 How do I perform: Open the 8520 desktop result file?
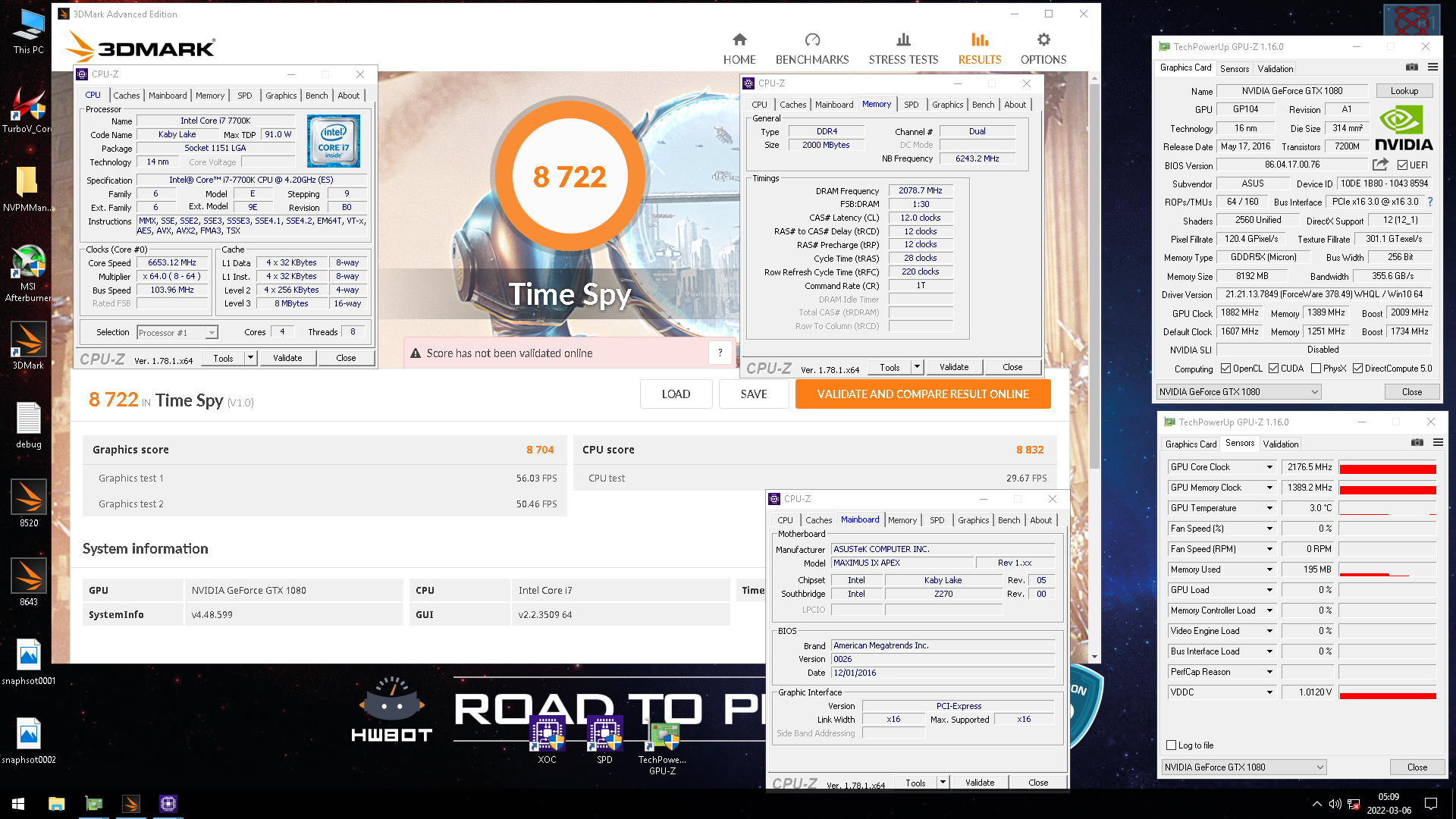[x=28, y=505]
